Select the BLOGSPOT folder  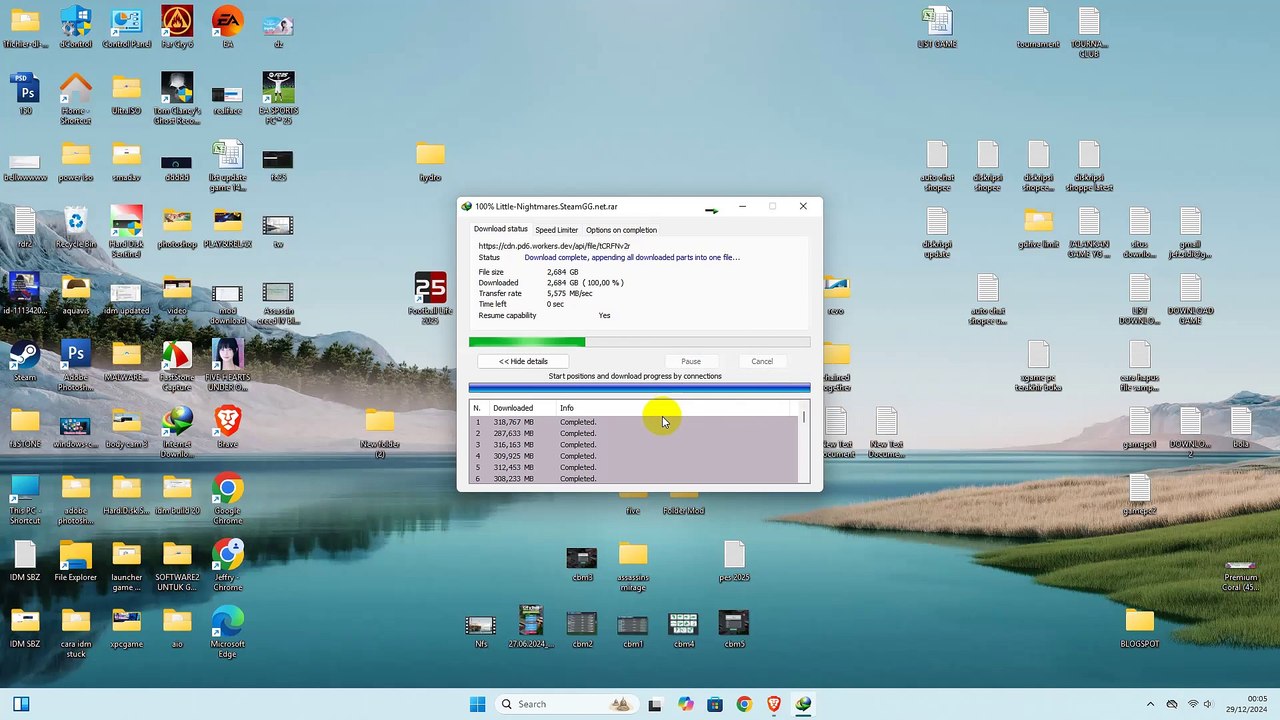pyautogui.click(x=1139, y=628)
